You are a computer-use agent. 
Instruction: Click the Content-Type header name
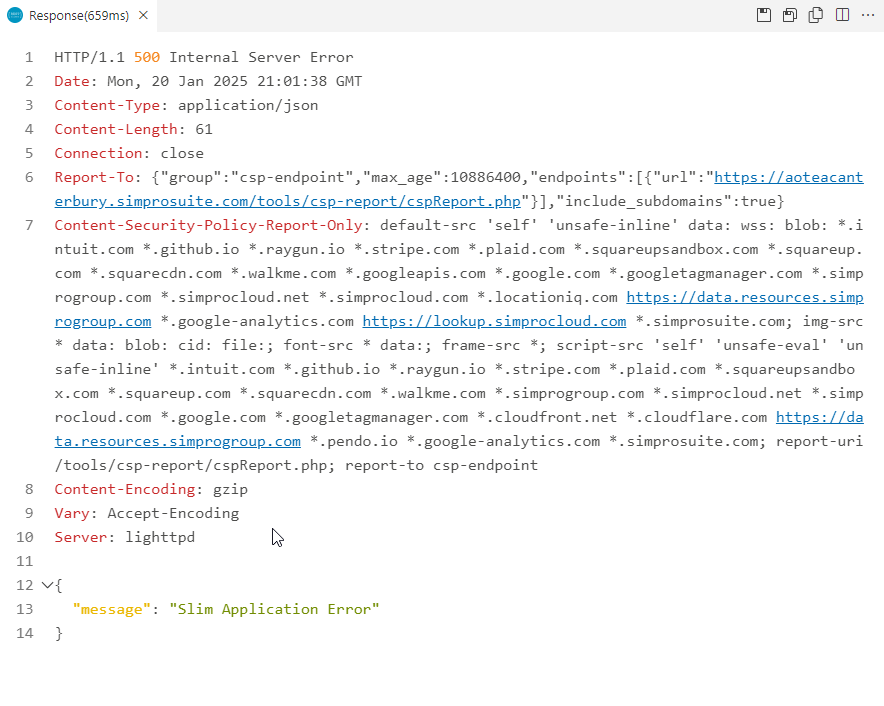[107, 105]
